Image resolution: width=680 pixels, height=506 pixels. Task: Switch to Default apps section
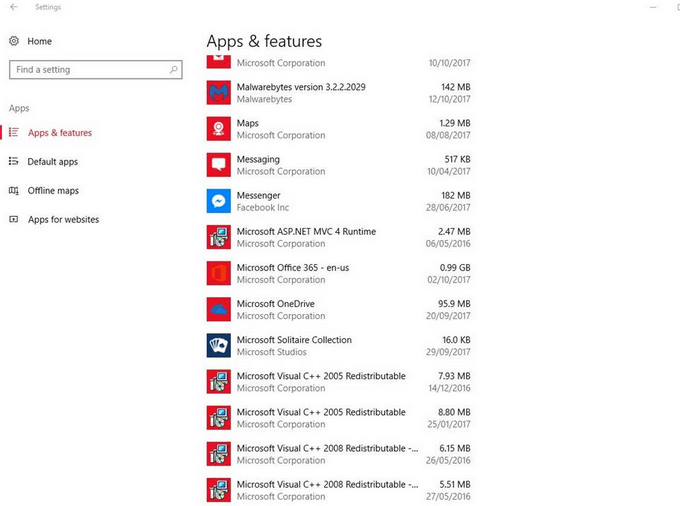[x=52, y=162]
